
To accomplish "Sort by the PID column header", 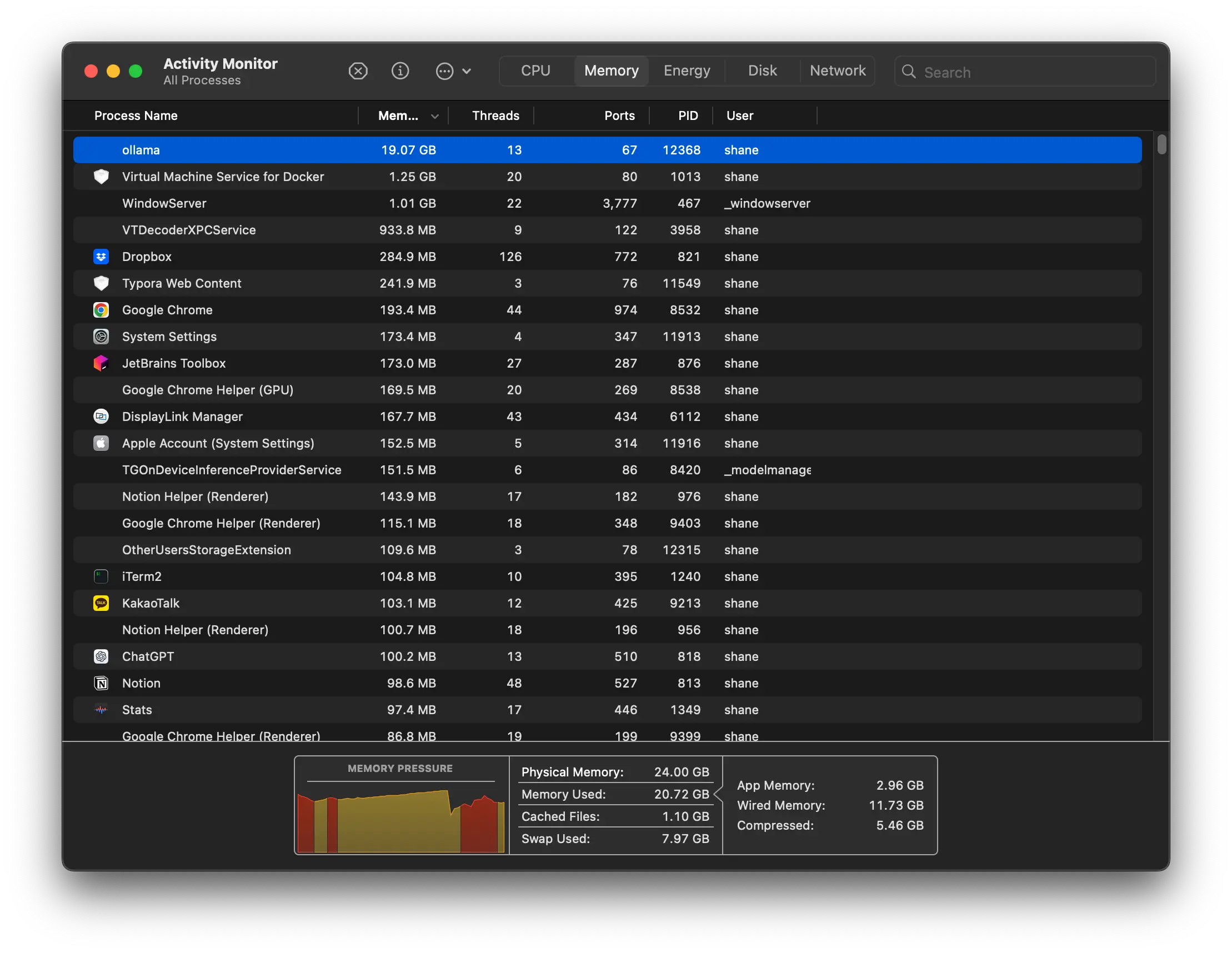I will [x=687, y=116].
